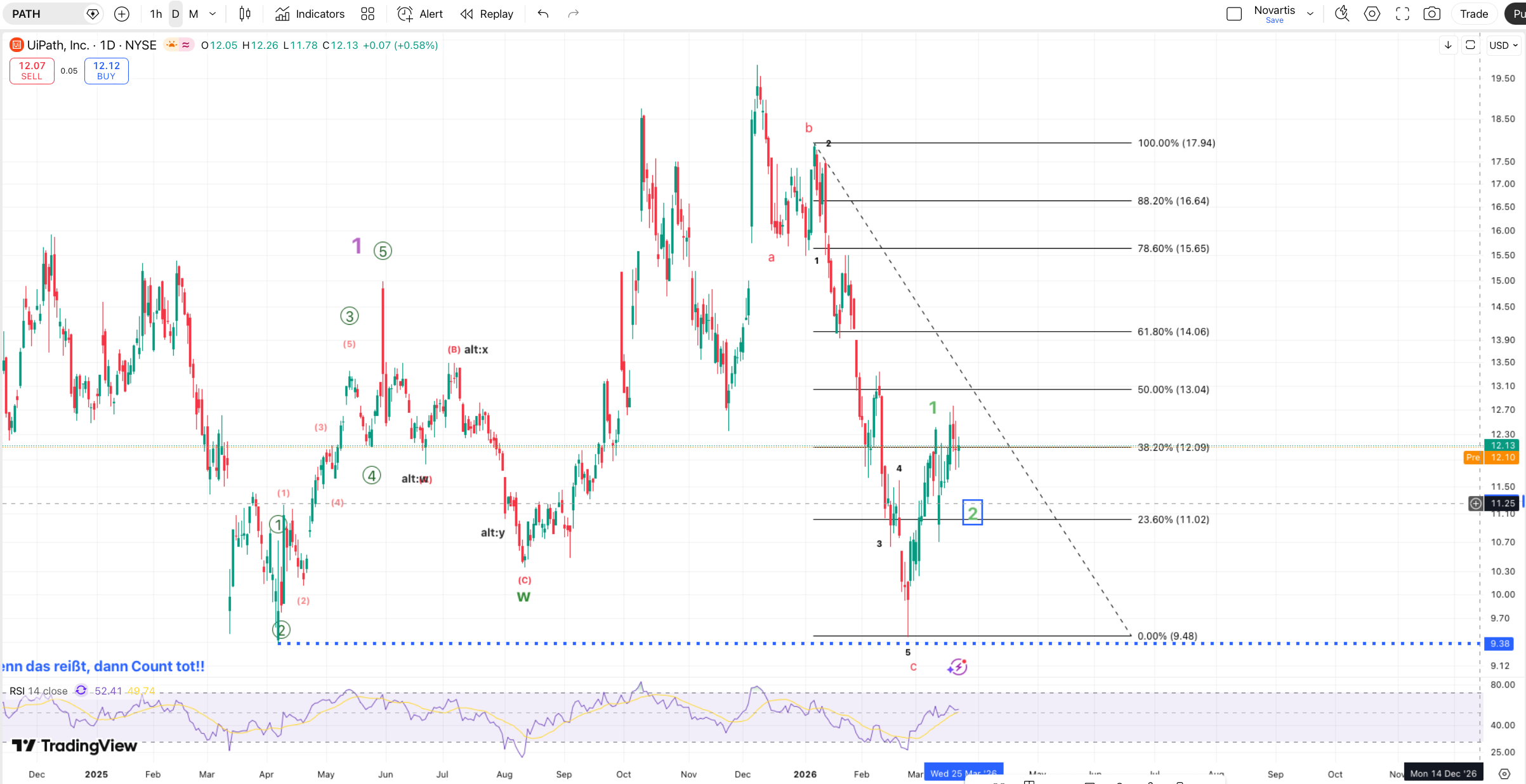The width and height of the screenshot is (1526, 784).
Task: Click the add symbol plus button
Action: (x=122, y=14)
